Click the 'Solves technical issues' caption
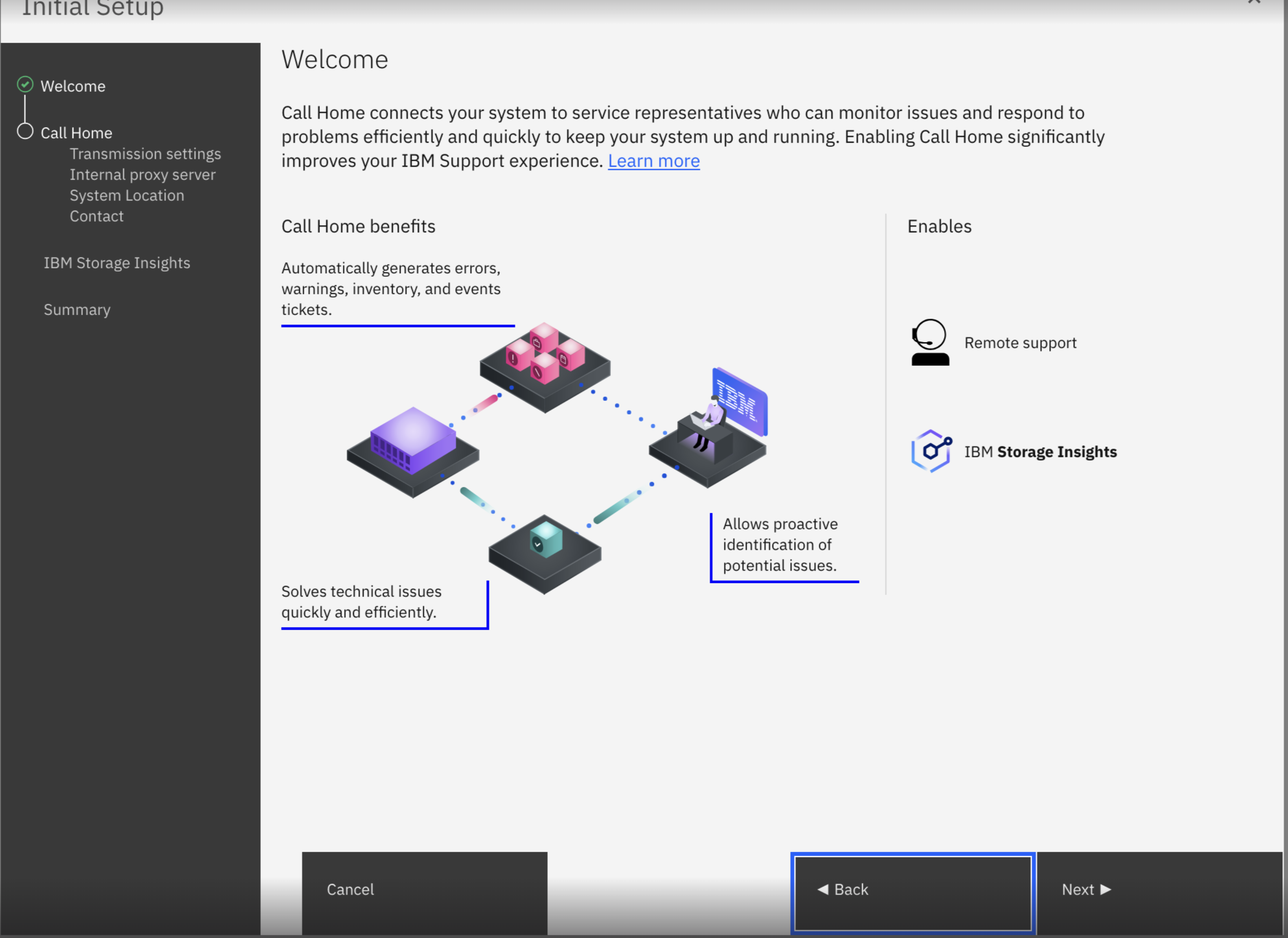Image resolution: width=1288 pixels, height=938 pixels. coord(361,602)
